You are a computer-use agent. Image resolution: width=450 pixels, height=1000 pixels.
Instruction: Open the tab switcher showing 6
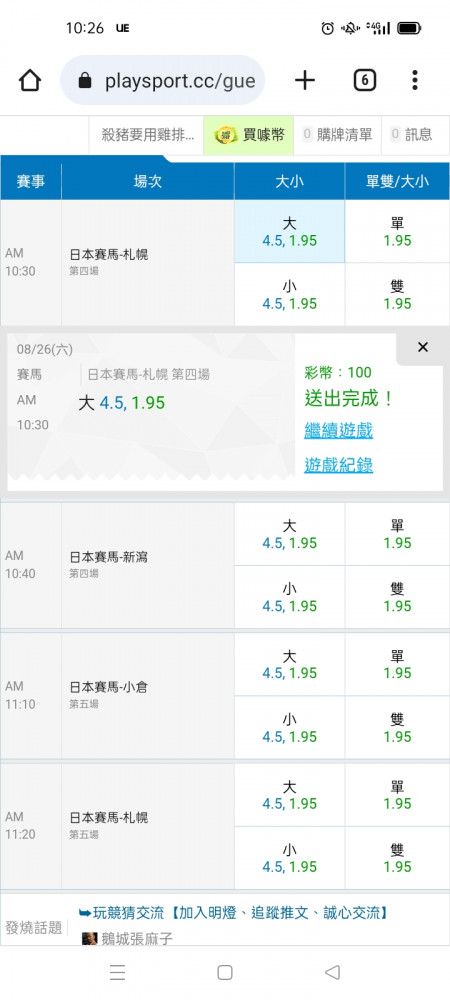pyautogui.click(x=364, y=80)
